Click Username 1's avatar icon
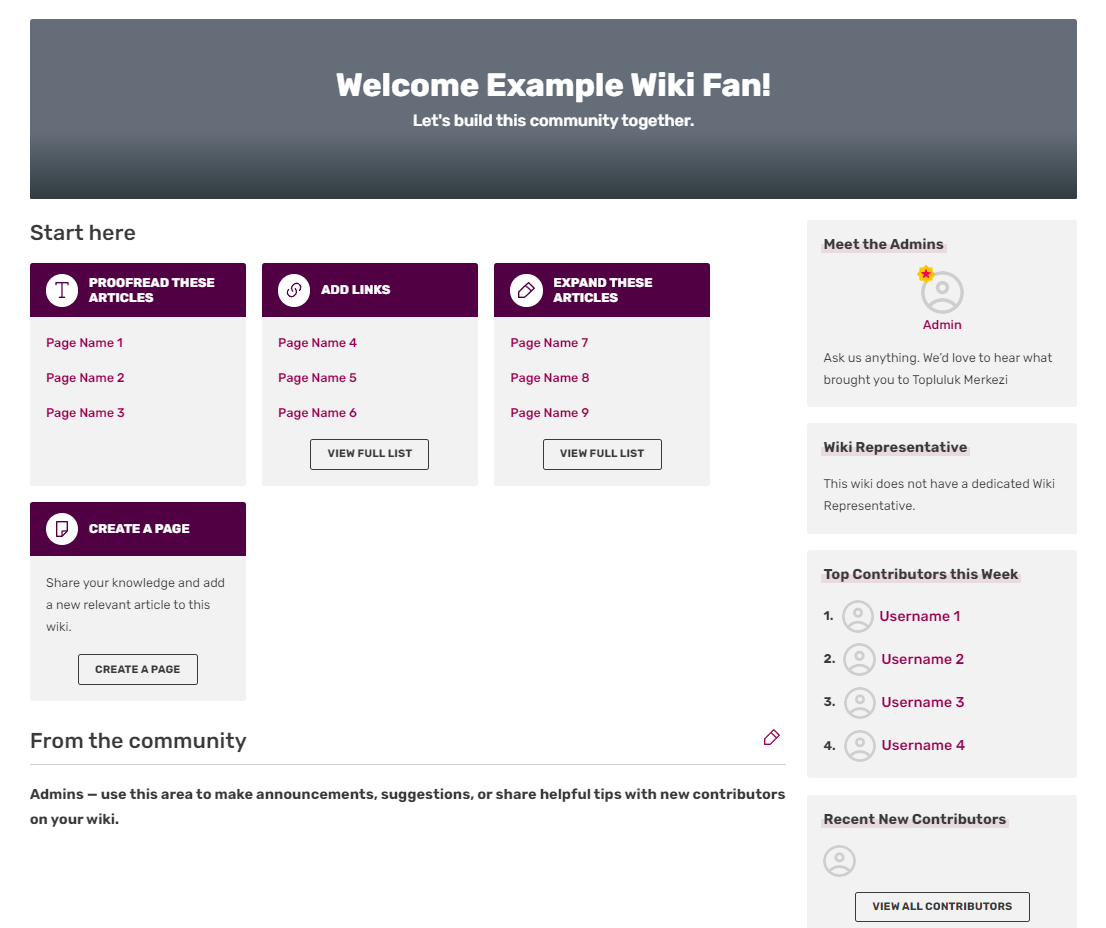The height and width of the screenshot is (928, 1106). 858,616
